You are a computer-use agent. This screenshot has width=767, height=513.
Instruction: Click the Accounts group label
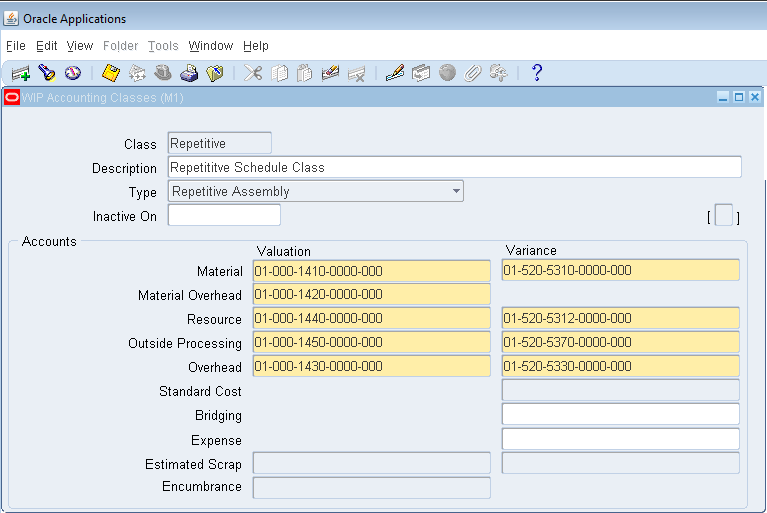point(49,242)
